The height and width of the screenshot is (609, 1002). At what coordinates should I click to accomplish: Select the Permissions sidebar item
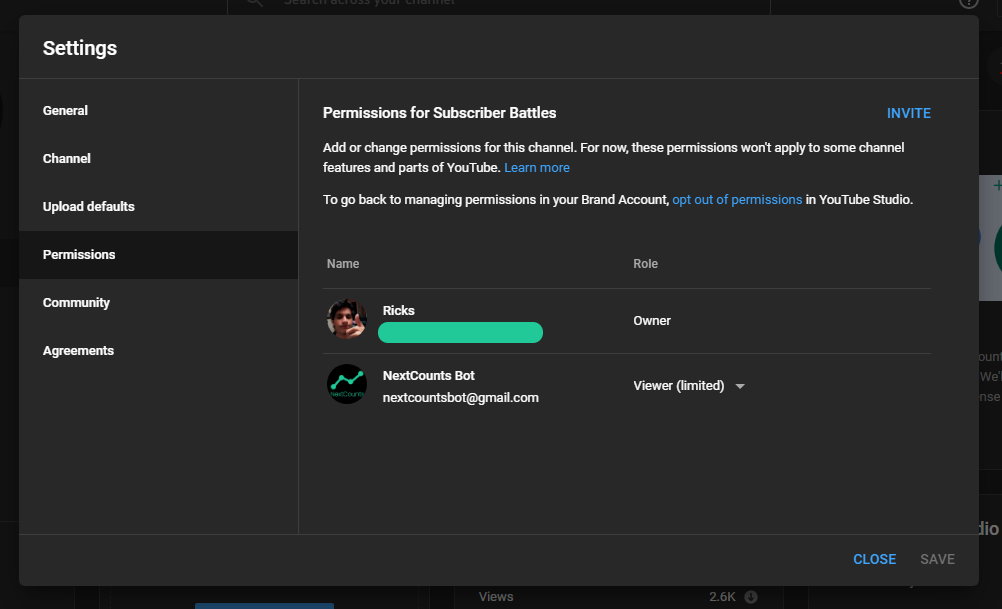(x=158, y=254)
